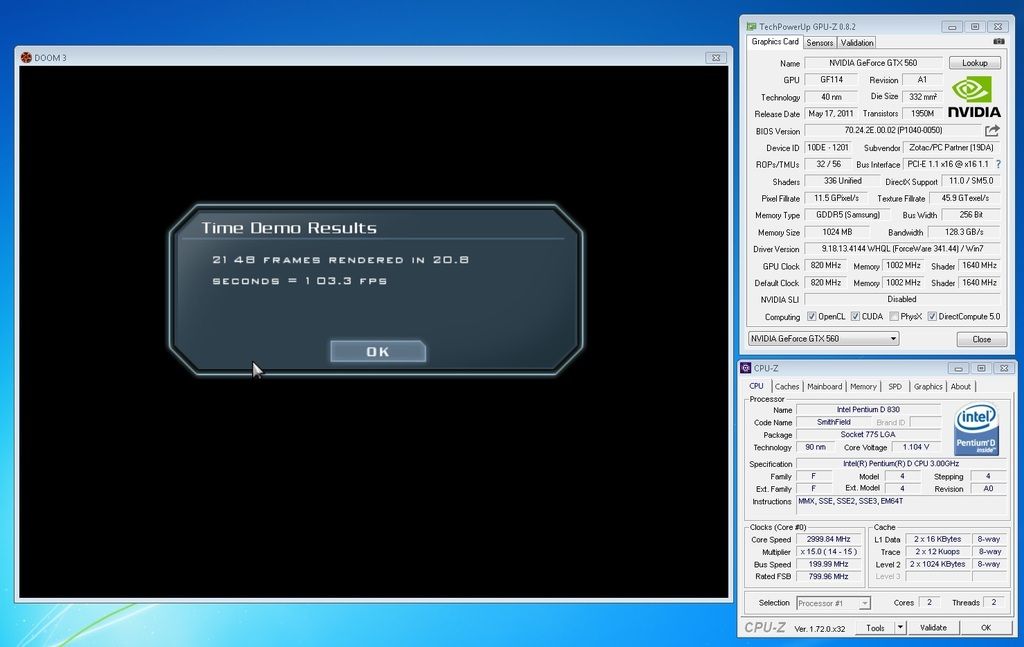Screen dimensions: 1024x647
Task: Open the Memory tab in CPU-Z
Action: 863,387
